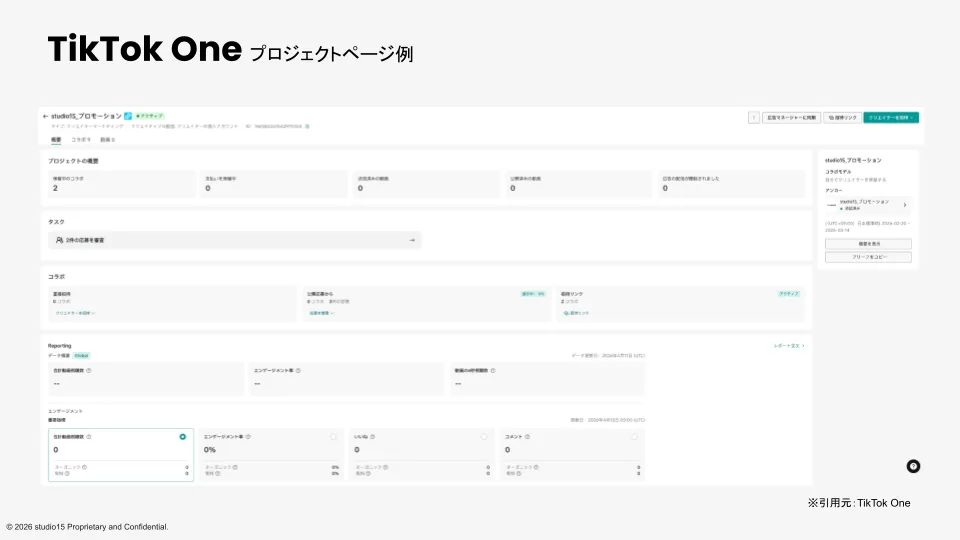The image size is (960, 540).
Task: Click the blue edit icon next to project name
Action: (128, 116)
